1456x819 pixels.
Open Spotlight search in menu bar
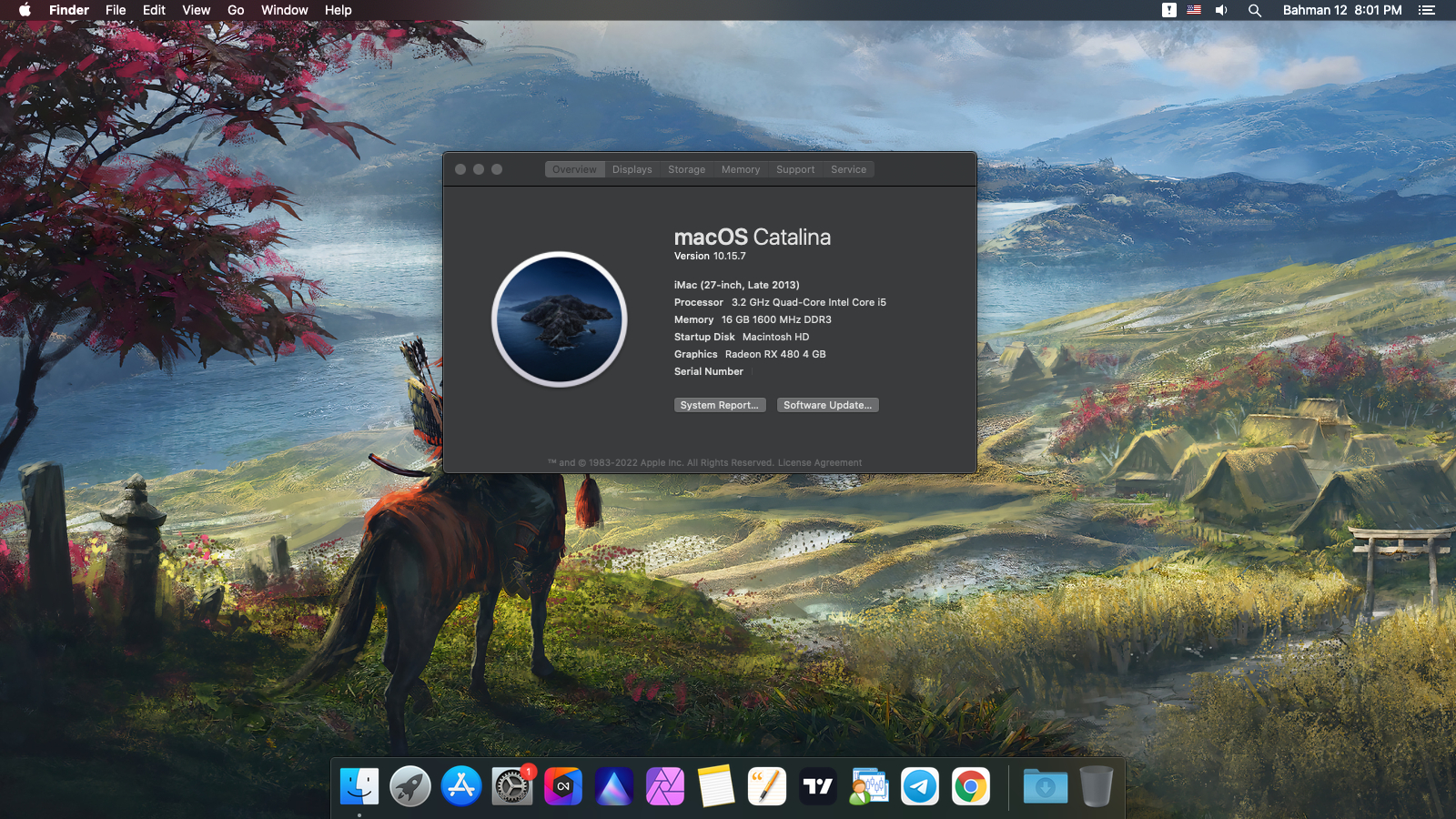[x=1255, y=10]
